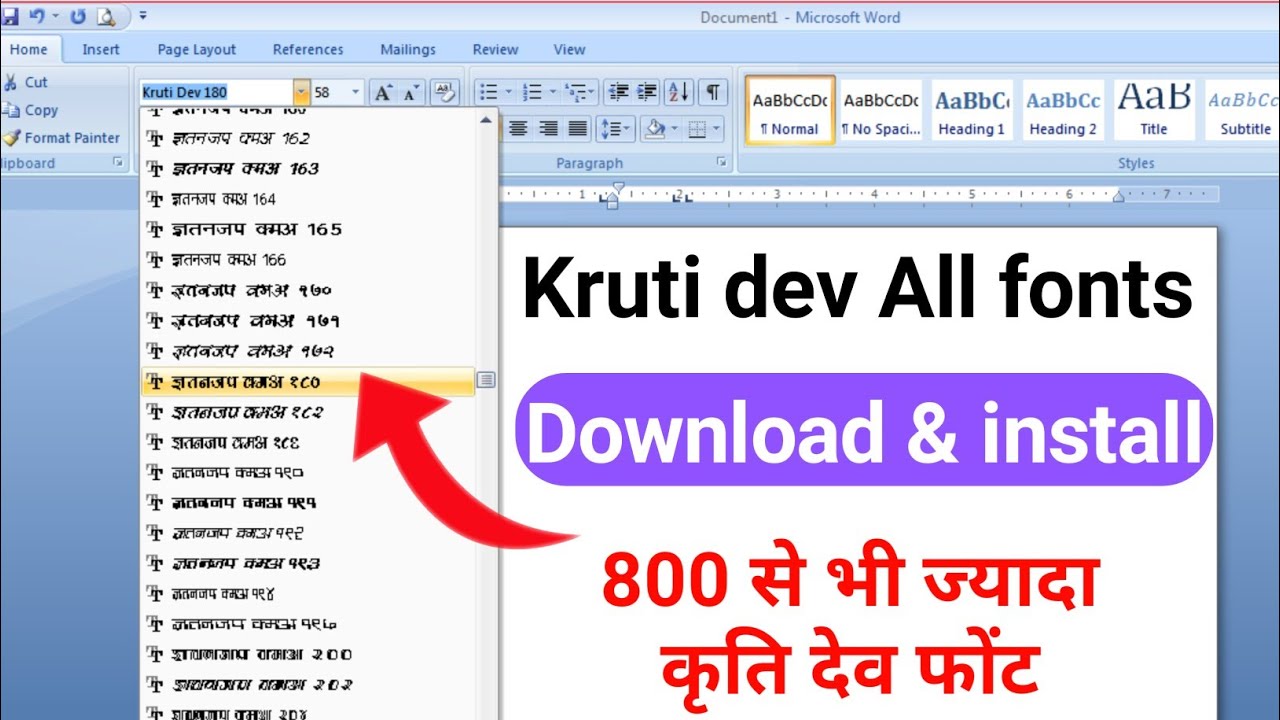Apply the No Spacing style
Viewport: 1280px width, 720px height.
point(881,111)
